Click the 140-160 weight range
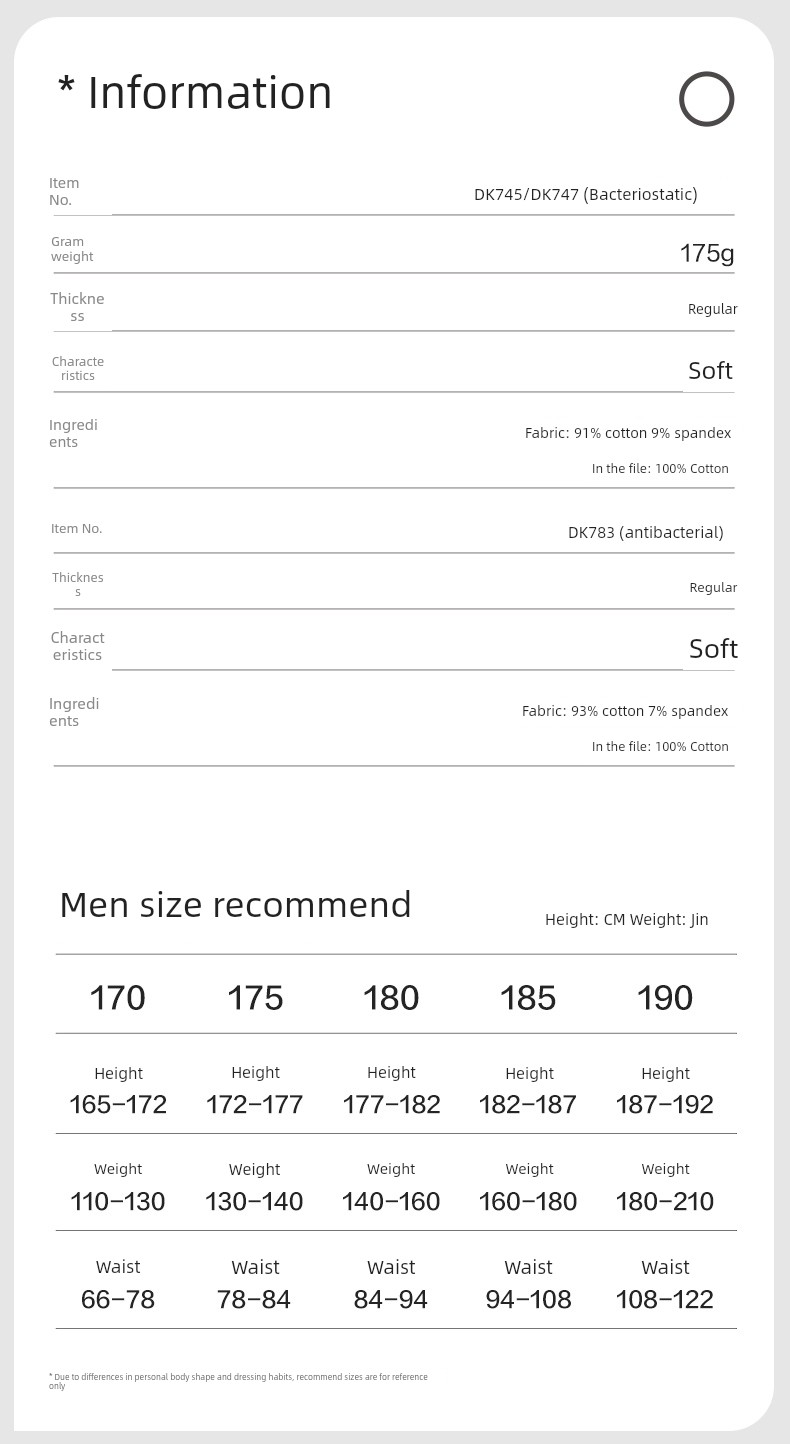The width and height of the screenshot is (790, 1444). pyautogui.click(x=391, y=1201)
